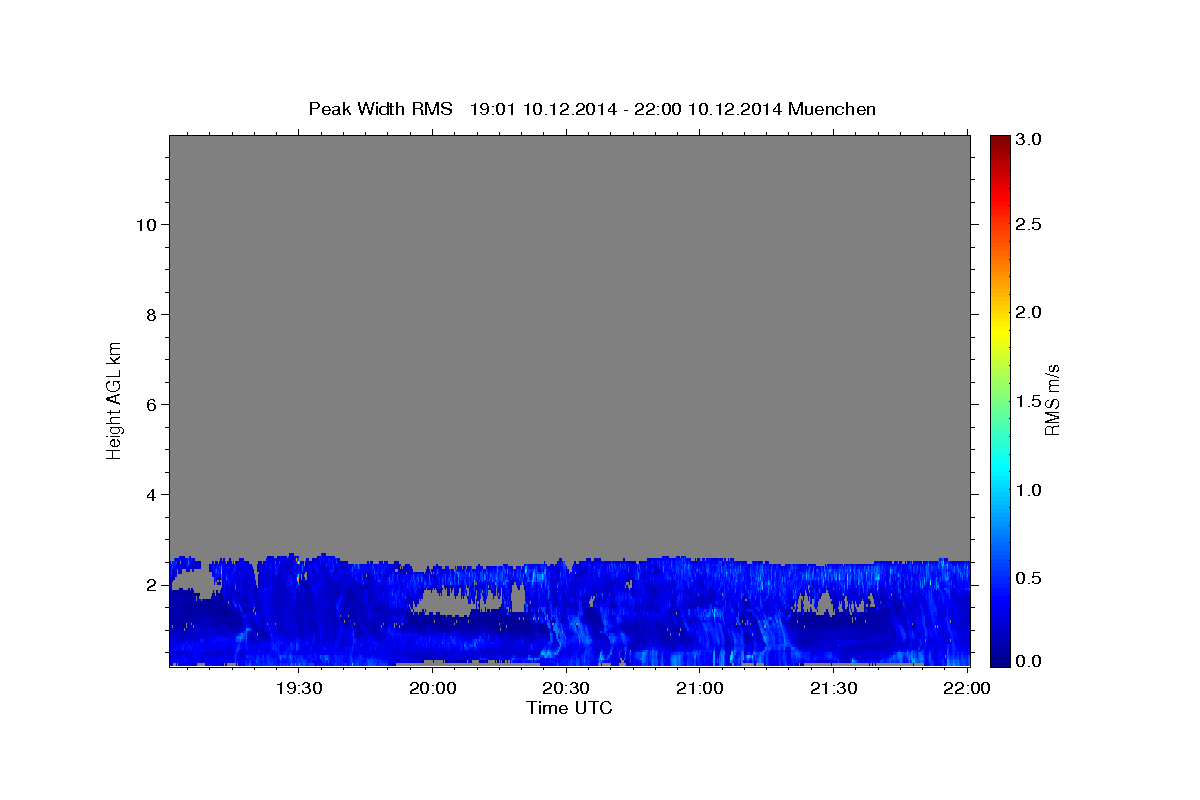Click the plot title 'Peak Width RMS'

click(381, 109)
